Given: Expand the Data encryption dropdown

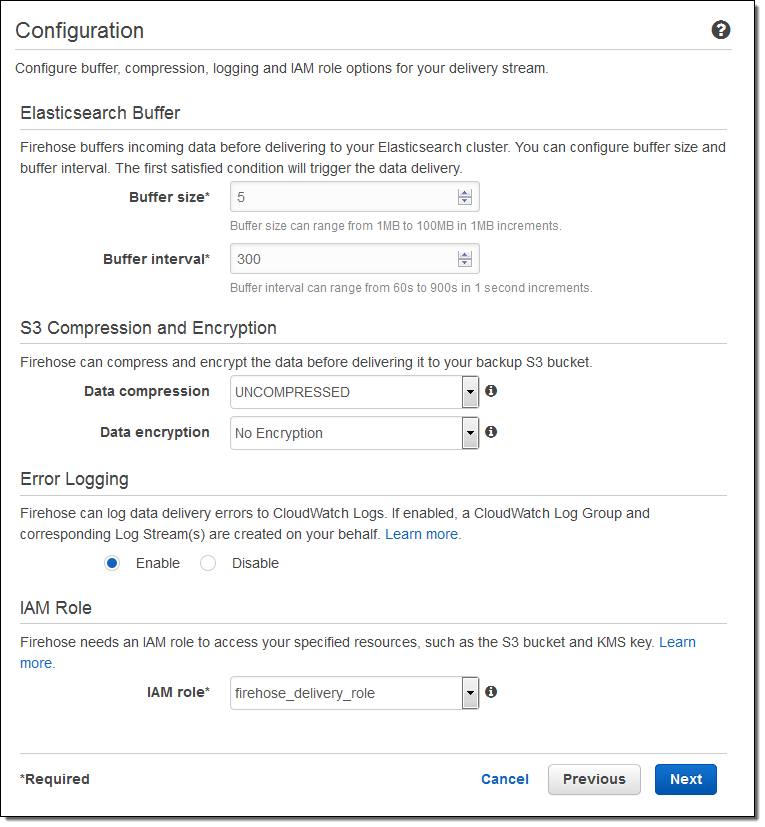Looking at the screenshot, I should pyautogui.click(x=470, y=433).
